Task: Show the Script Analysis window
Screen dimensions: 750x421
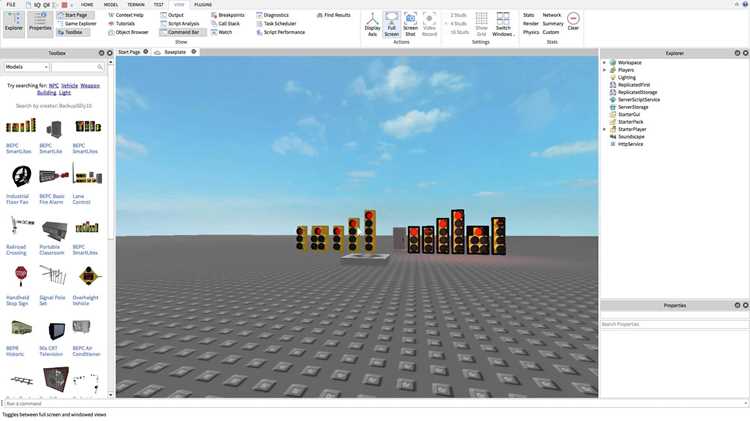Action: tap(180, 24)
